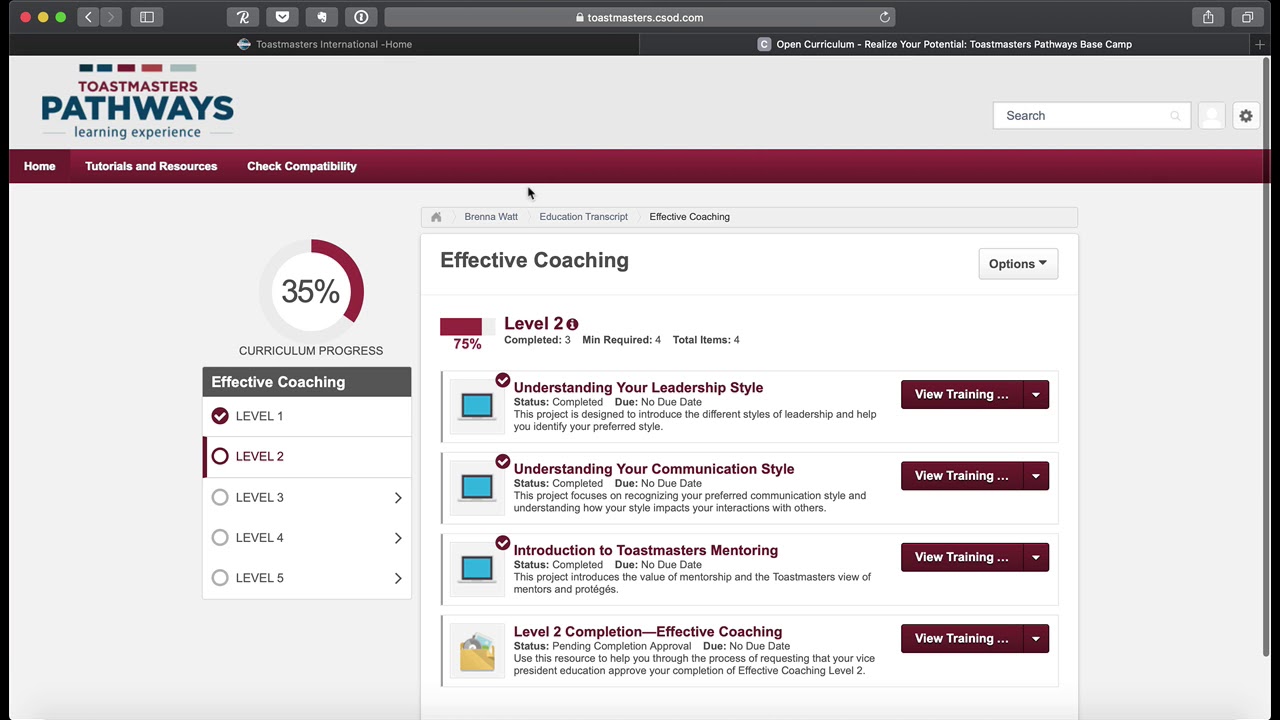Screen dimensions: 1280x720
Task: View Training for Level 2 Completion
Action: click(962, 638)
